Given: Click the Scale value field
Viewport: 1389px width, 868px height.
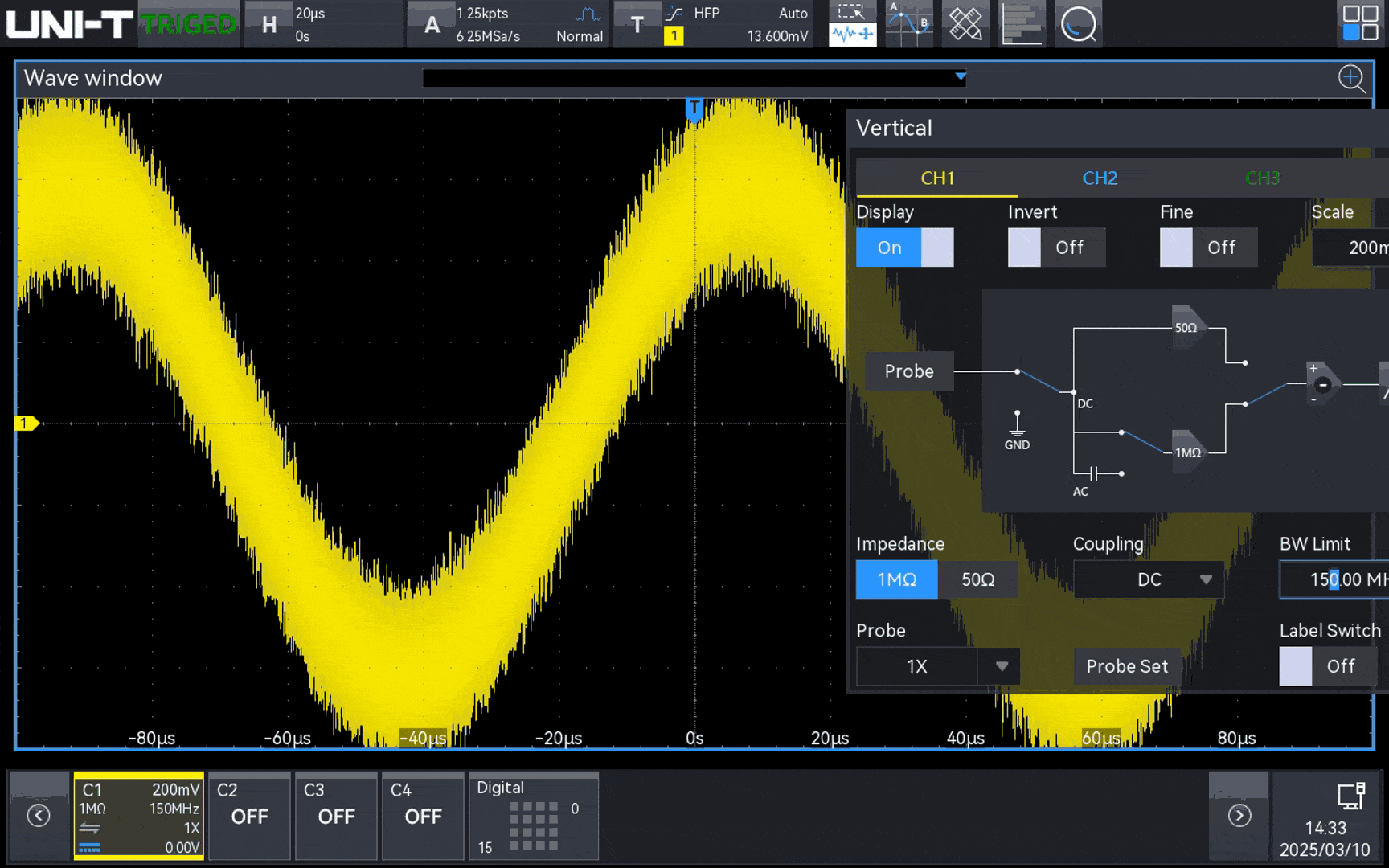Looking at the screenshot, I should (1351, 248).
